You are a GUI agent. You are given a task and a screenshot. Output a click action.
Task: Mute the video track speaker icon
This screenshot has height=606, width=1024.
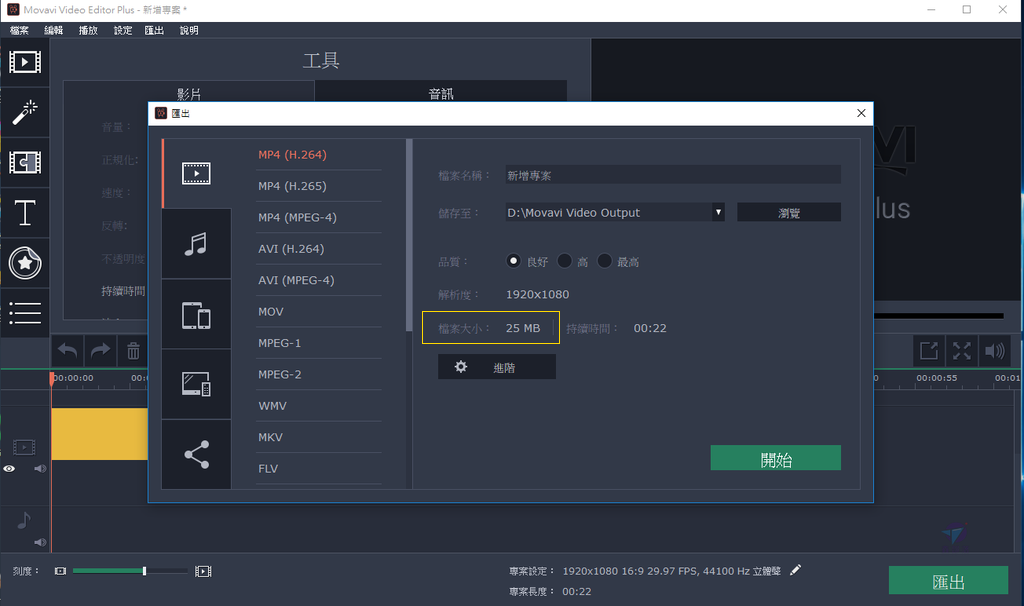point(40,468)
